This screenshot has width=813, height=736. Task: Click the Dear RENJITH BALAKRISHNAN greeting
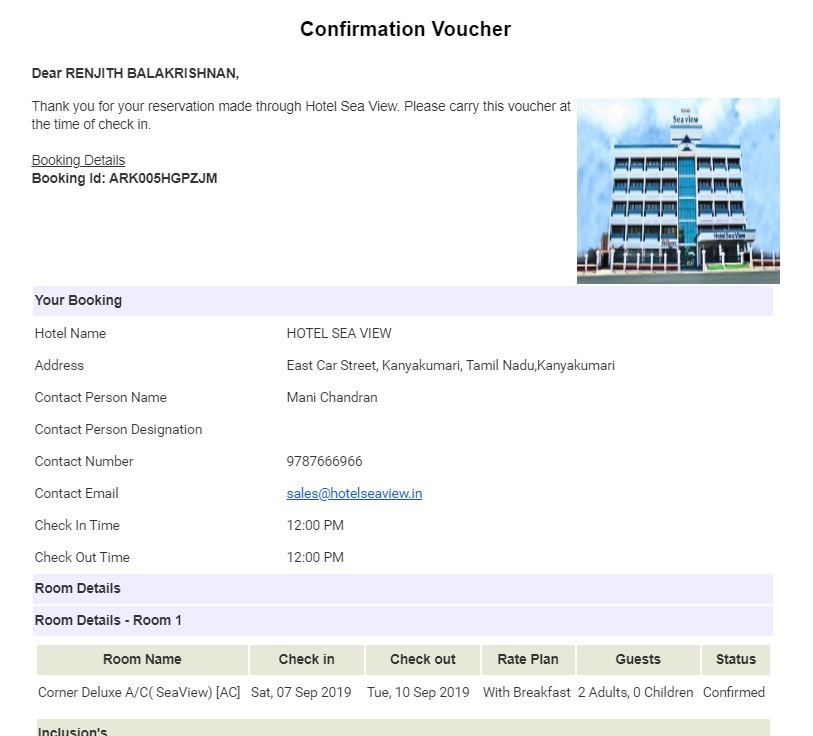135,74
